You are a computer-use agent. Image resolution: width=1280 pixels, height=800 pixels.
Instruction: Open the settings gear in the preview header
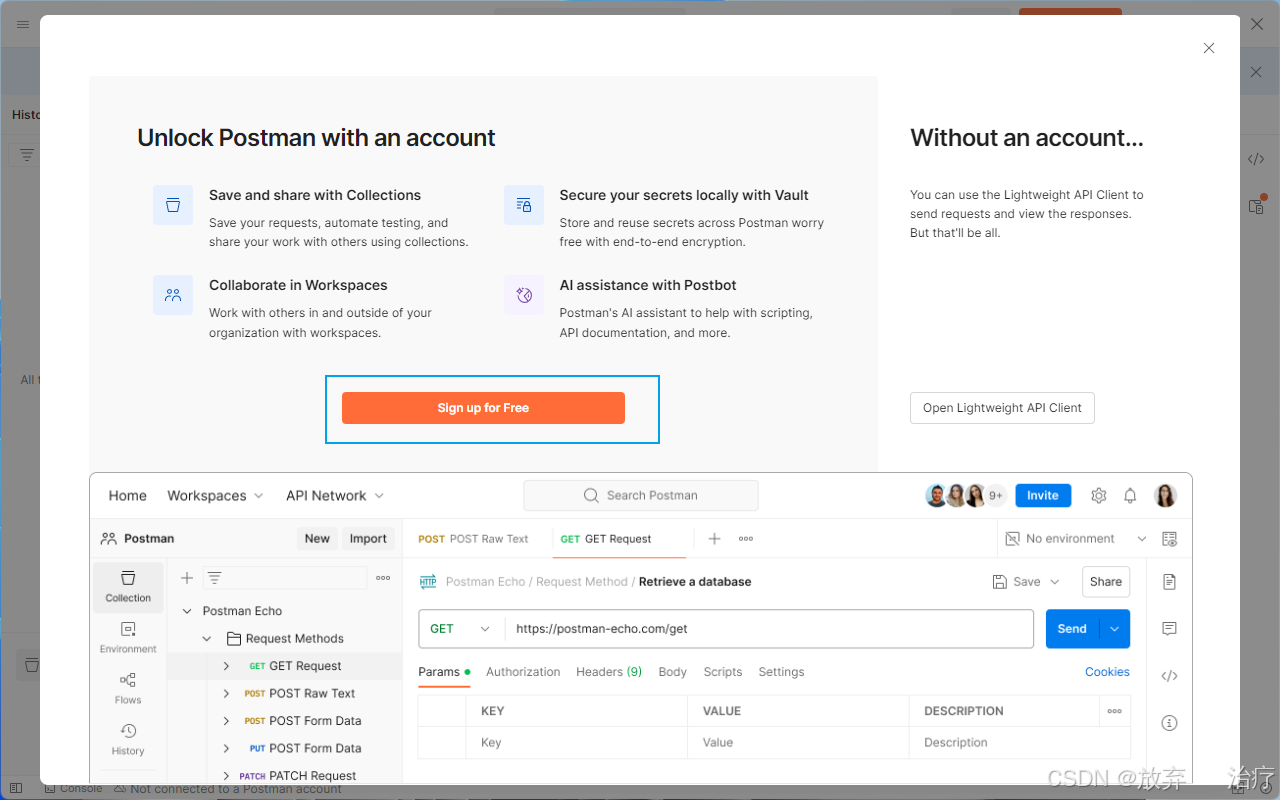[x=1099, y=495]
